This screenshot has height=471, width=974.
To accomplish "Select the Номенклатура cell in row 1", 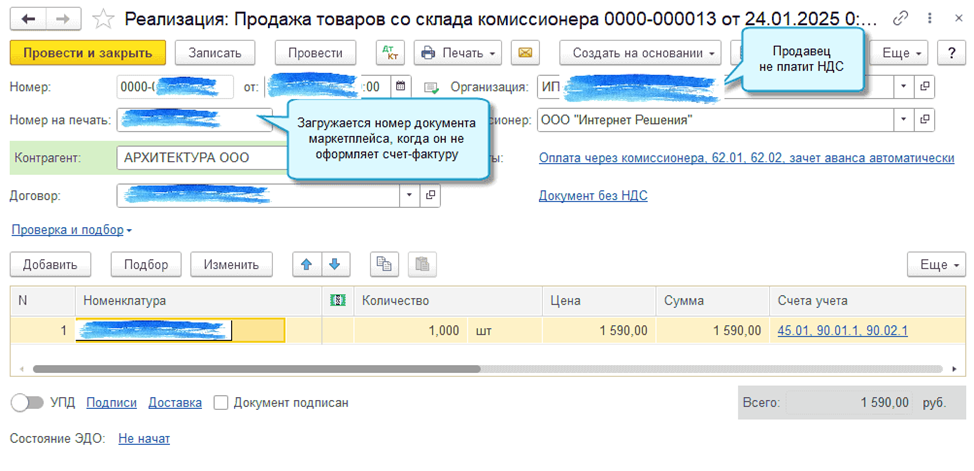I will tap(180, 331).
